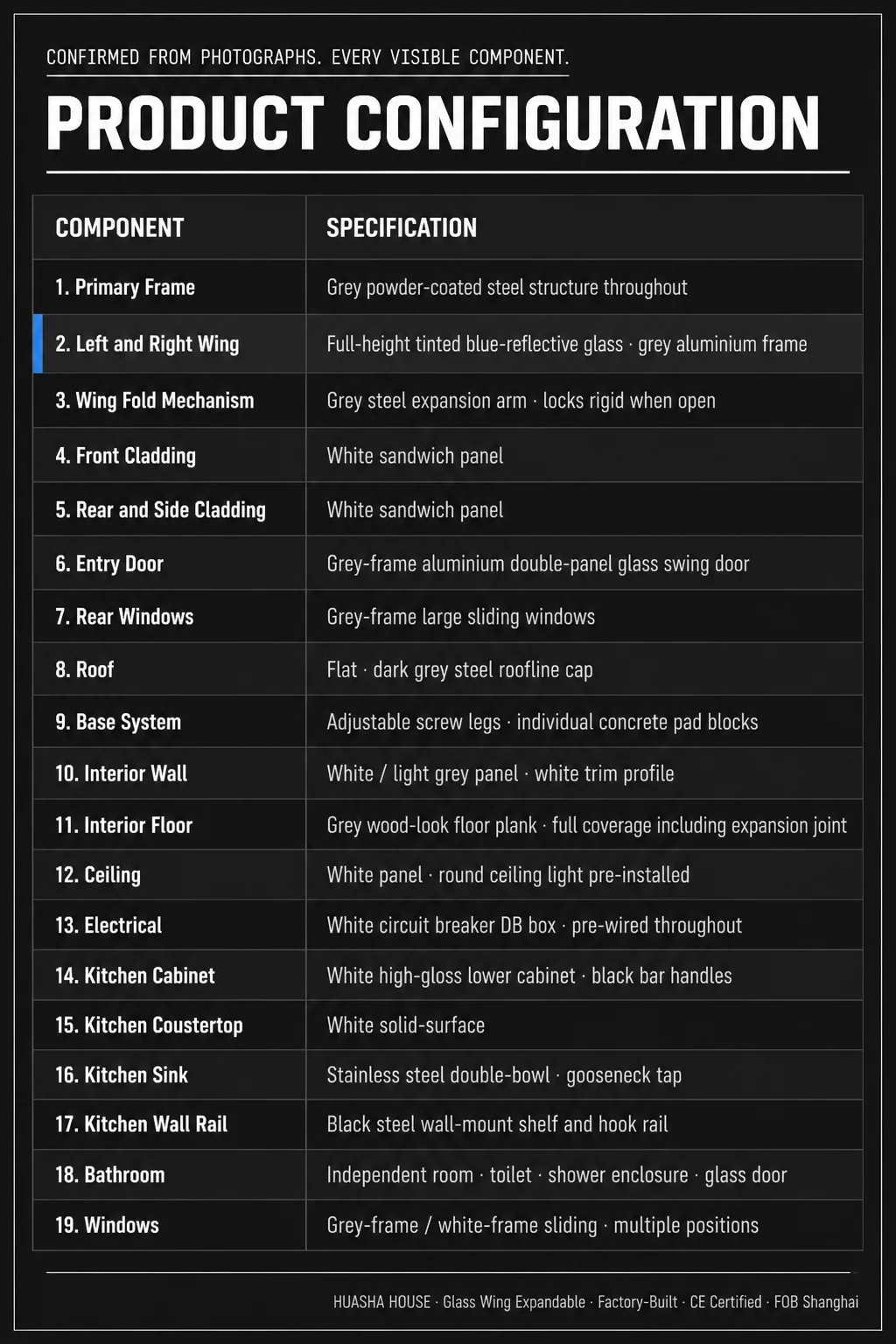
Task: Select the 6. Entry Door row
Action: (448, 563)
